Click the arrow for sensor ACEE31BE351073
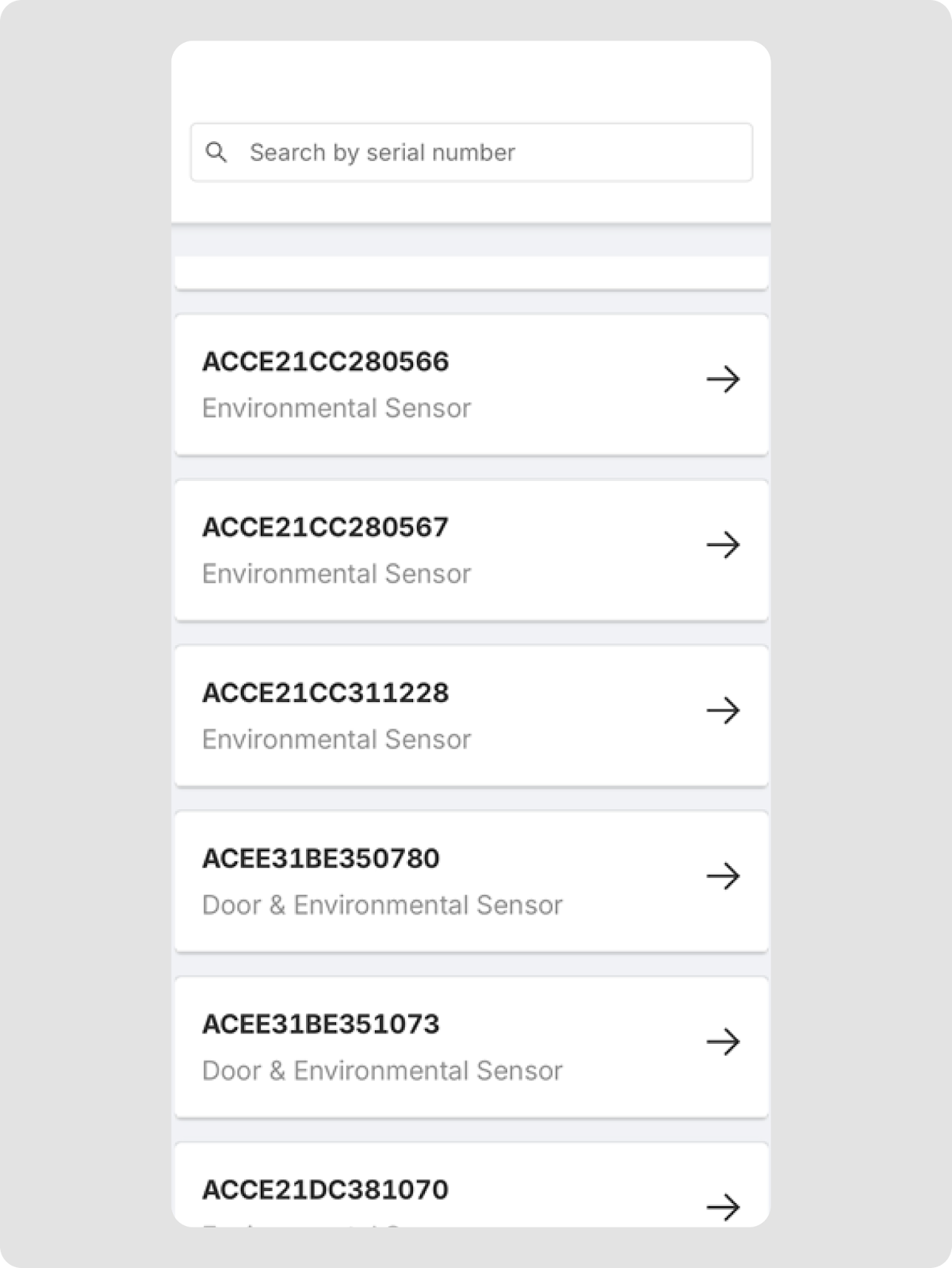The height and width of the screenshot is (1268, 952). [x=723, y=1042]
